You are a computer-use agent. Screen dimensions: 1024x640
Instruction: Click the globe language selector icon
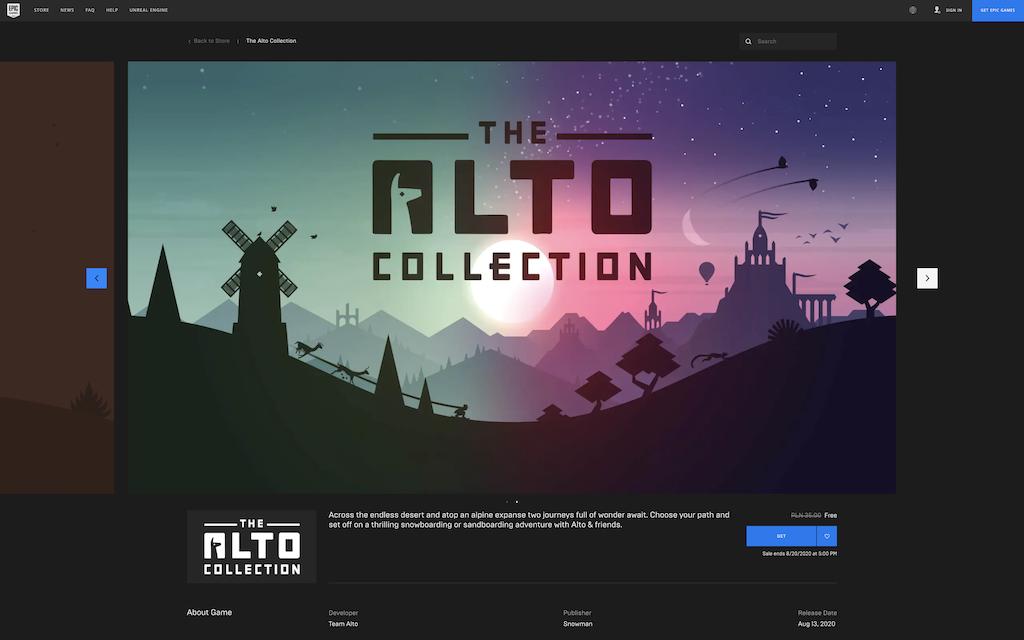[x=912, y=10]
